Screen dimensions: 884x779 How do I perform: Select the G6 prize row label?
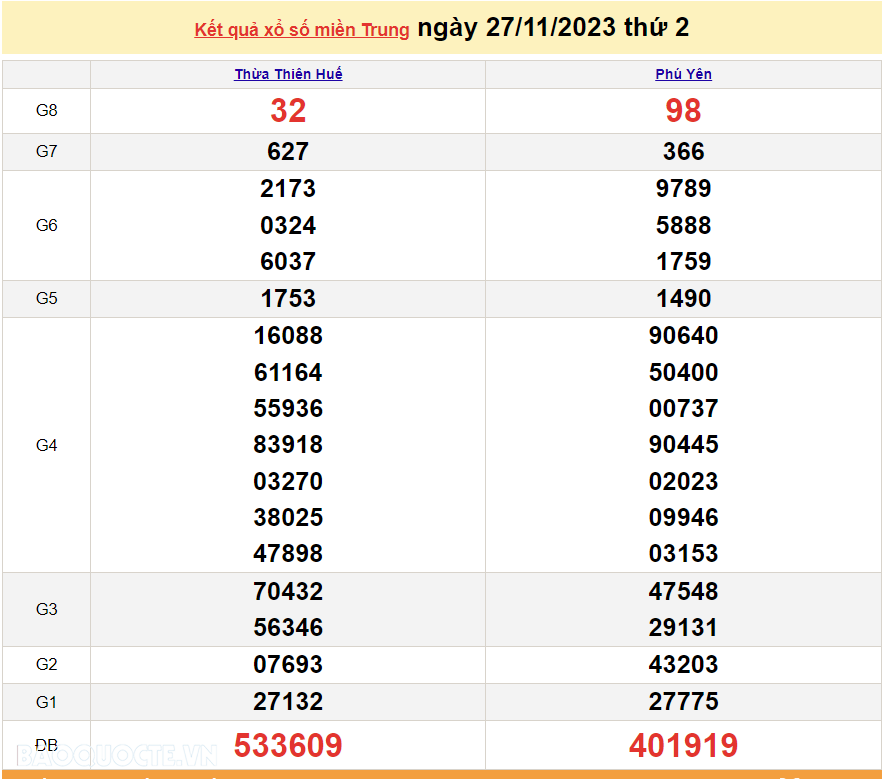click(47, 225)
